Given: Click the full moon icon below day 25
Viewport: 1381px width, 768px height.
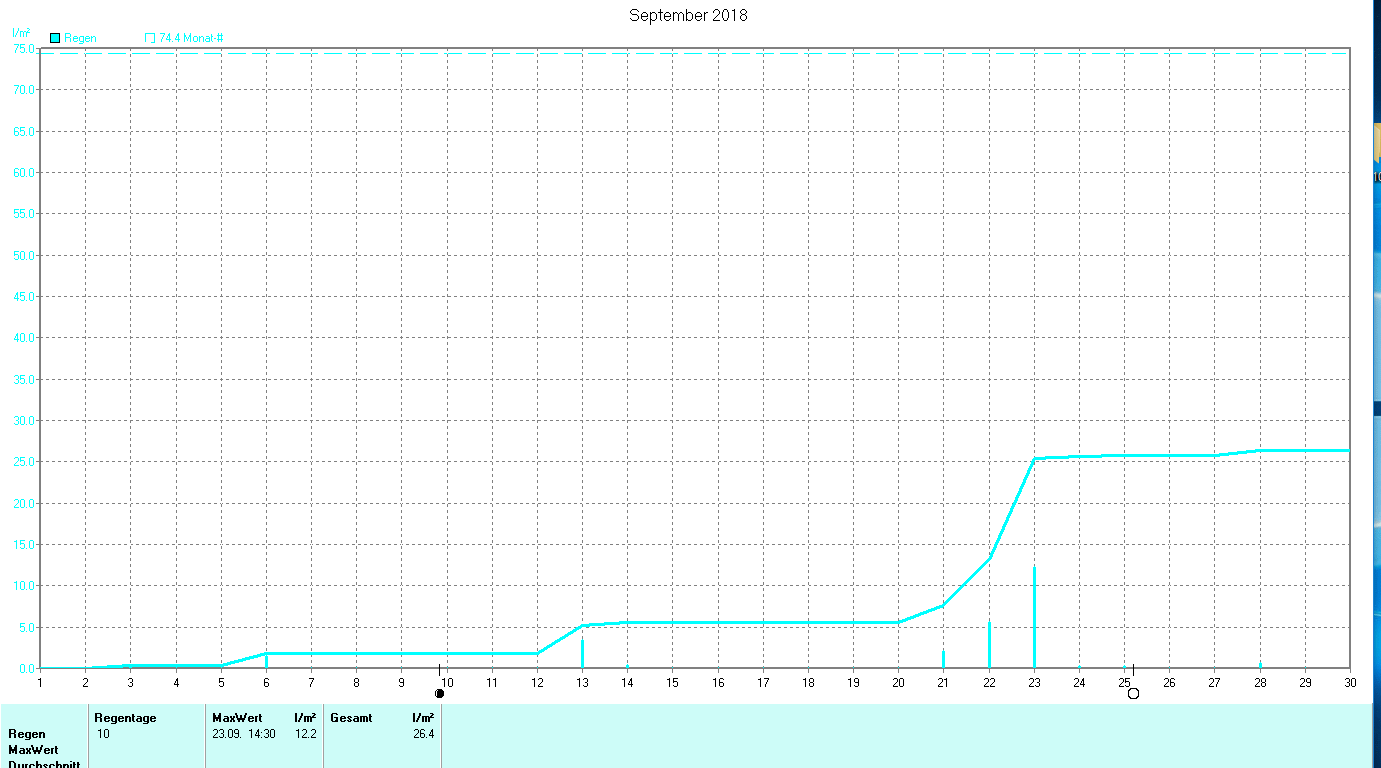Looking at the screenshot, I should (x=1133, y=693).
